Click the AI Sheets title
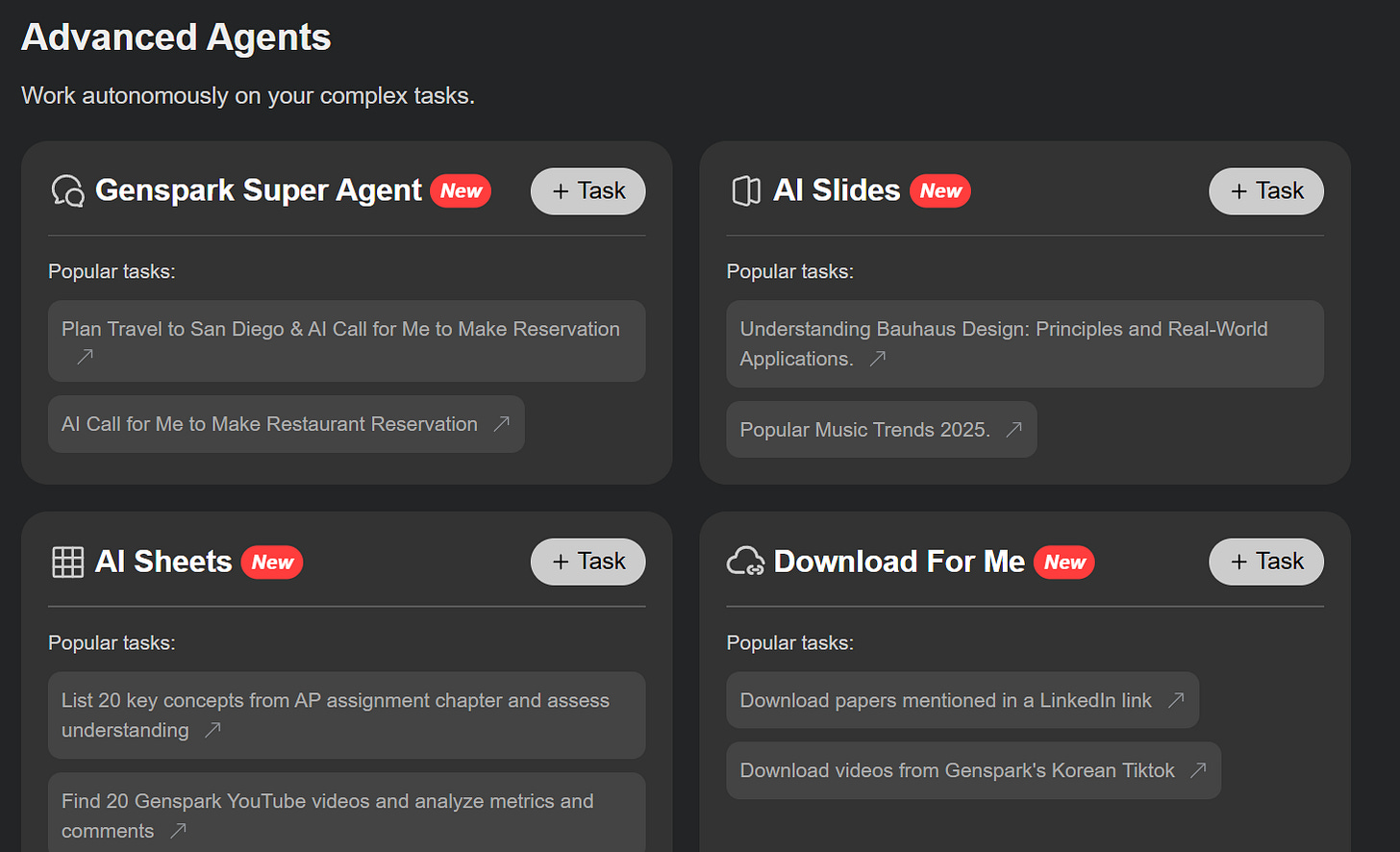Screen dimensions: 1400x852 [x=163, y=562]
